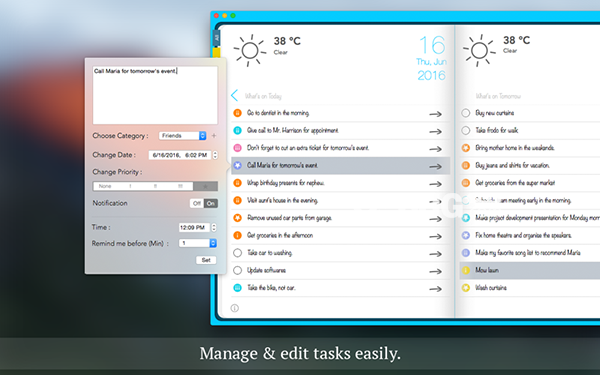Select the 'Go to dentist in the morning' task text
The height and width of the screenshot is (375, 600).
278,113
